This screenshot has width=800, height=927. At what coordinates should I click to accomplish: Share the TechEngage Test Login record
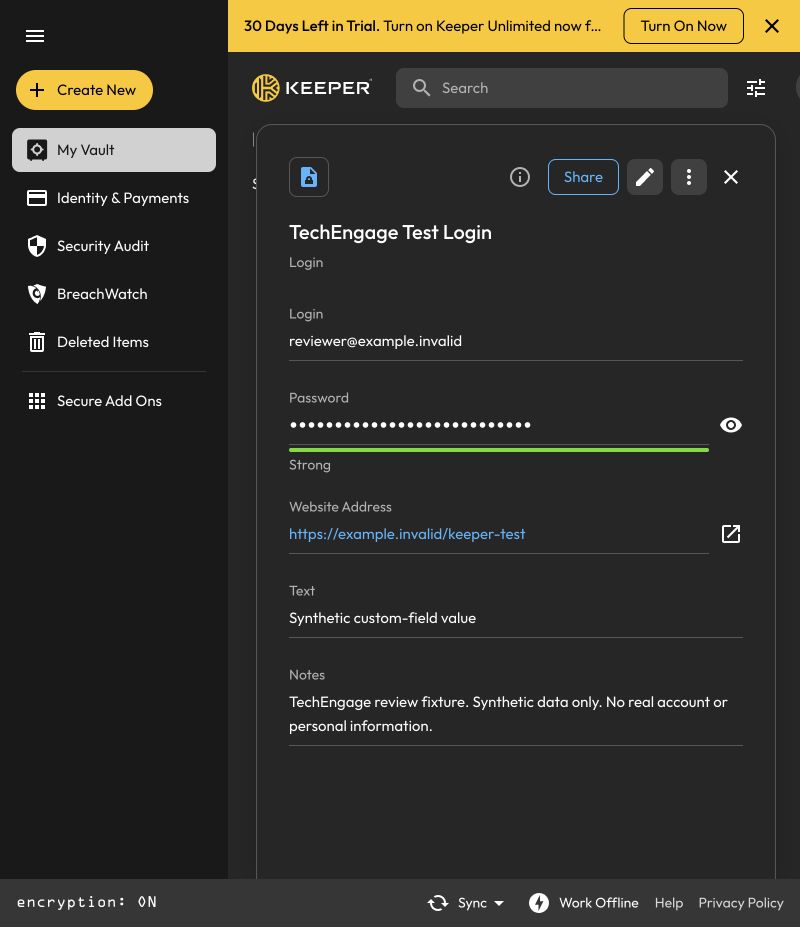tap(583, 177)
